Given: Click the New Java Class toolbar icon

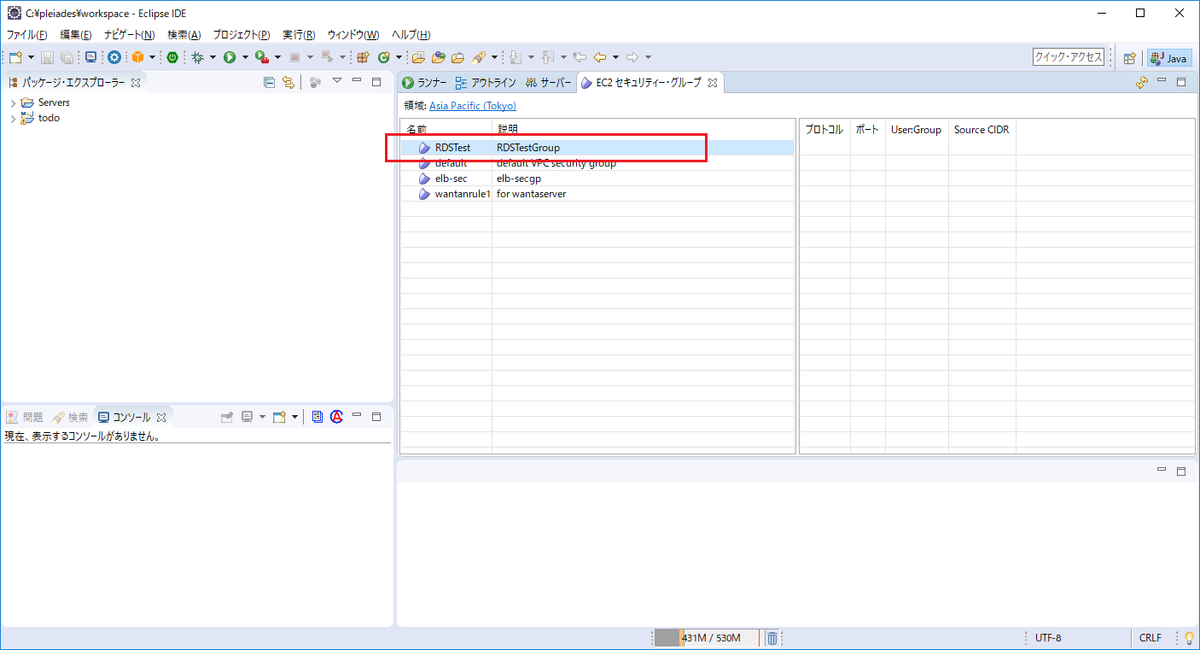Looking at the screenshot, I should (x=383, y=58).
